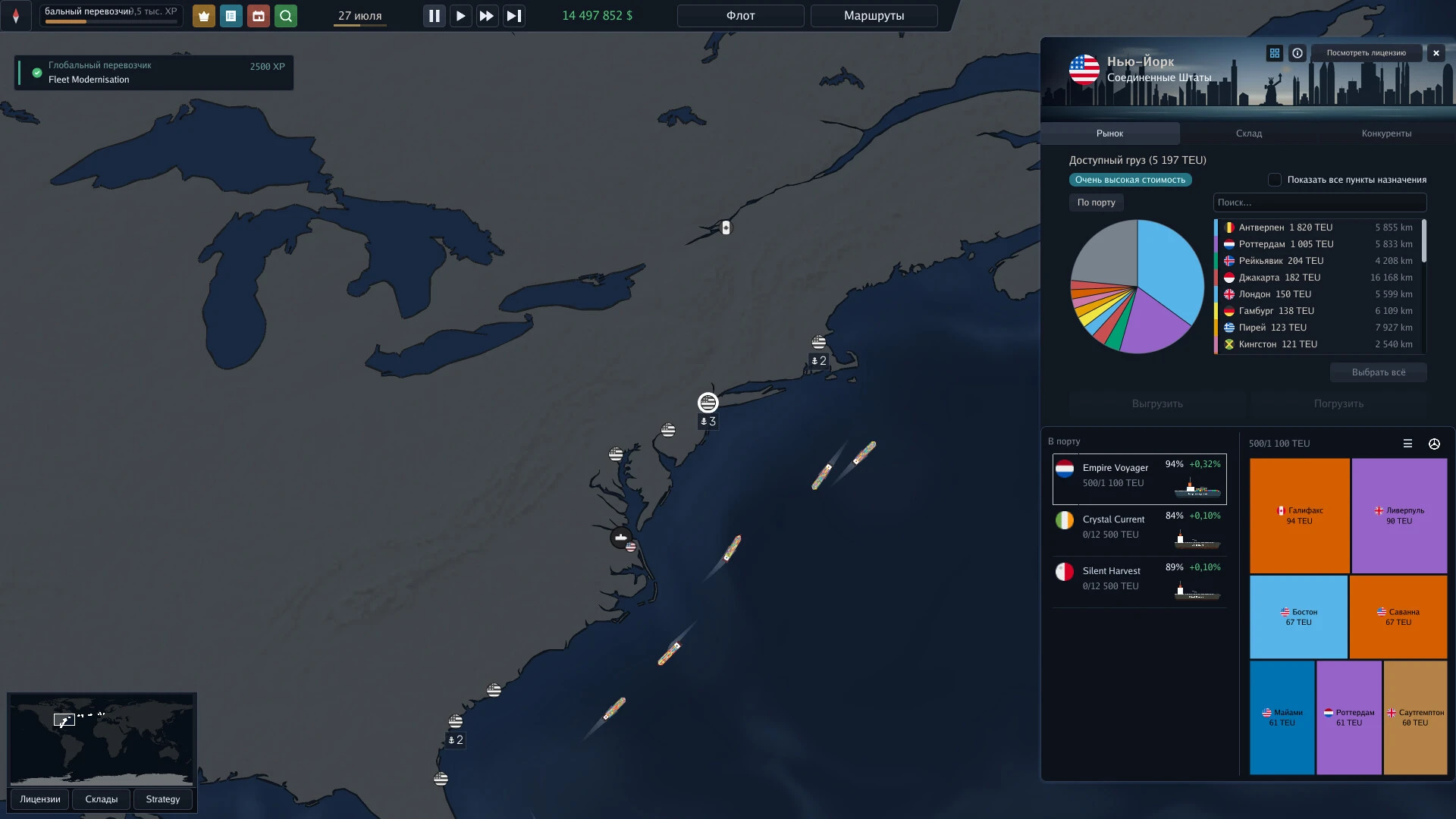Set game speed to normal play

pos(460,16)
